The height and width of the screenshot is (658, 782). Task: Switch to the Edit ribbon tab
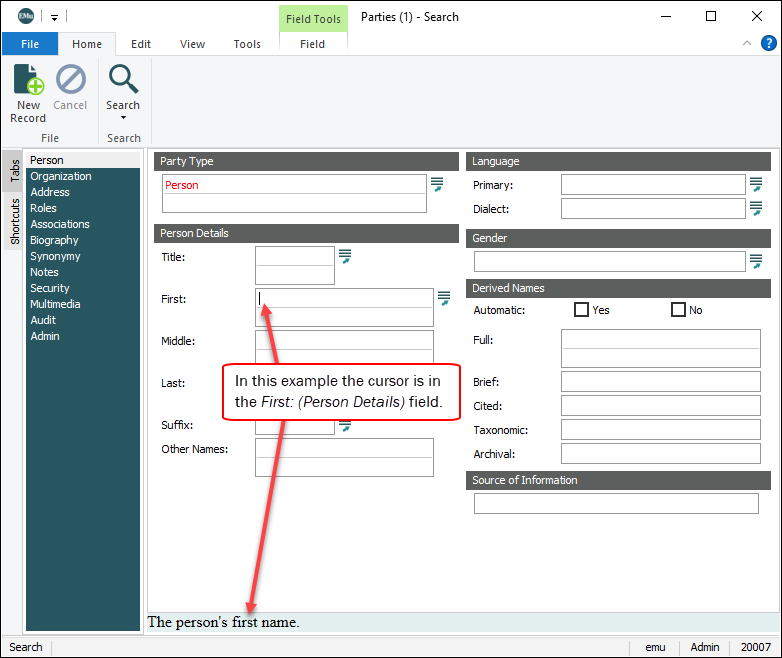pos(141,44)
